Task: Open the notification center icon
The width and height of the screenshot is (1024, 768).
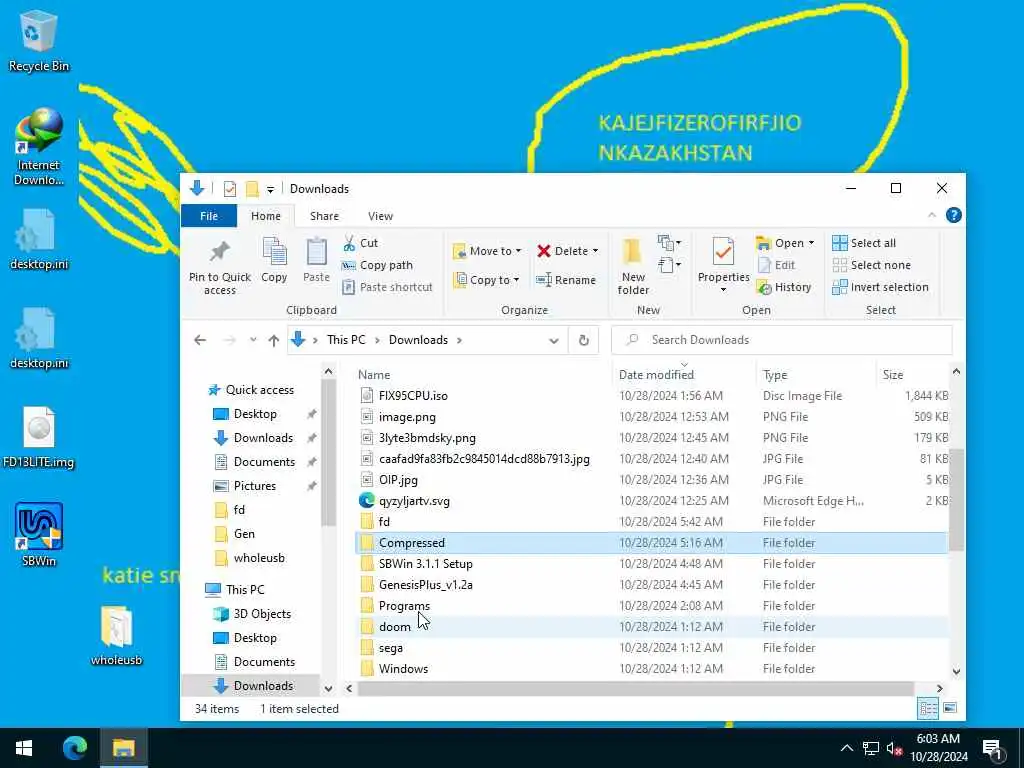Action: tap(993, 748)
